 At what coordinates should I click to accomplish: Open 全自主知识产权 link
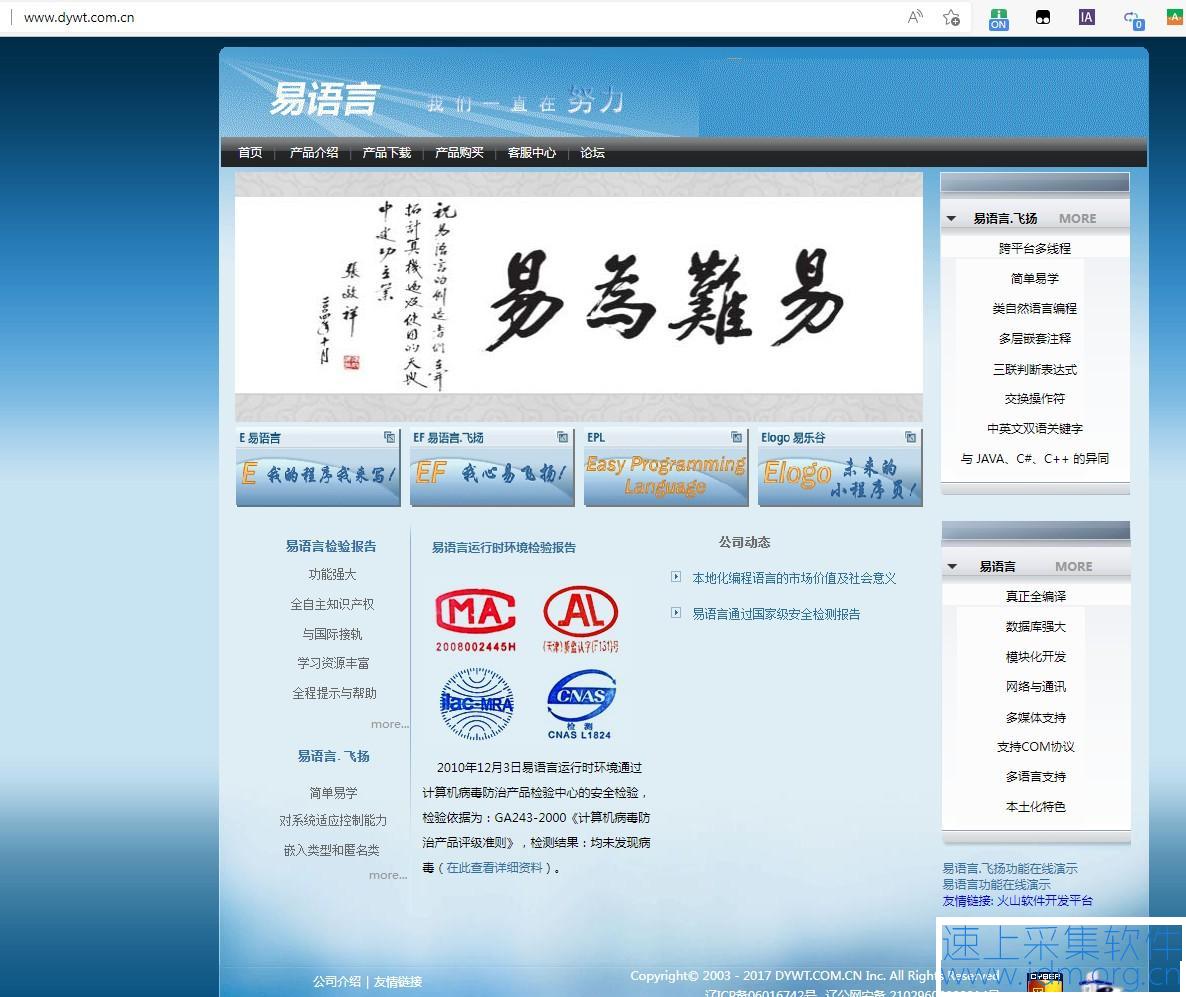point(332,604)
